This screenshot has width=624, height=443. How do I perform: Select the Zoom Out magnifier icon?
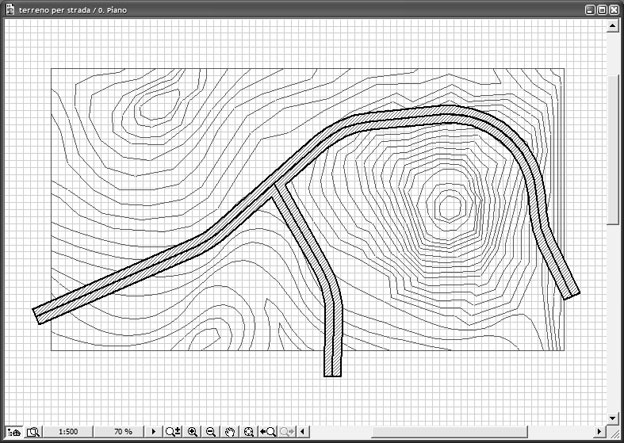(211, 432)
